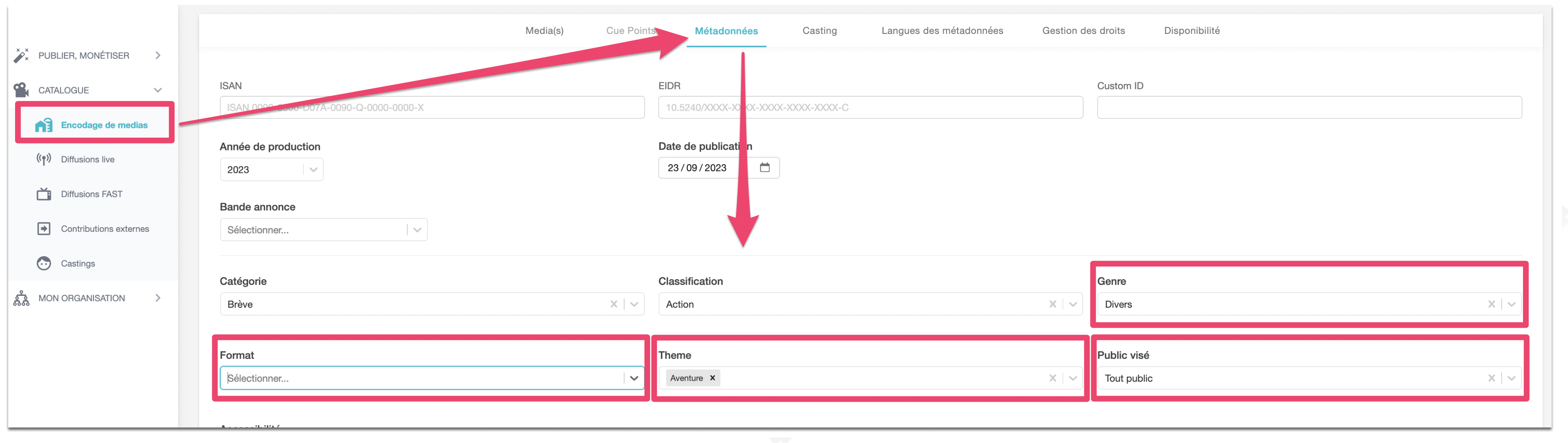Click the magic wand Publier, Monétiser icon
The height and width of the screenshot is (443, 1568).
pos(21,56)
